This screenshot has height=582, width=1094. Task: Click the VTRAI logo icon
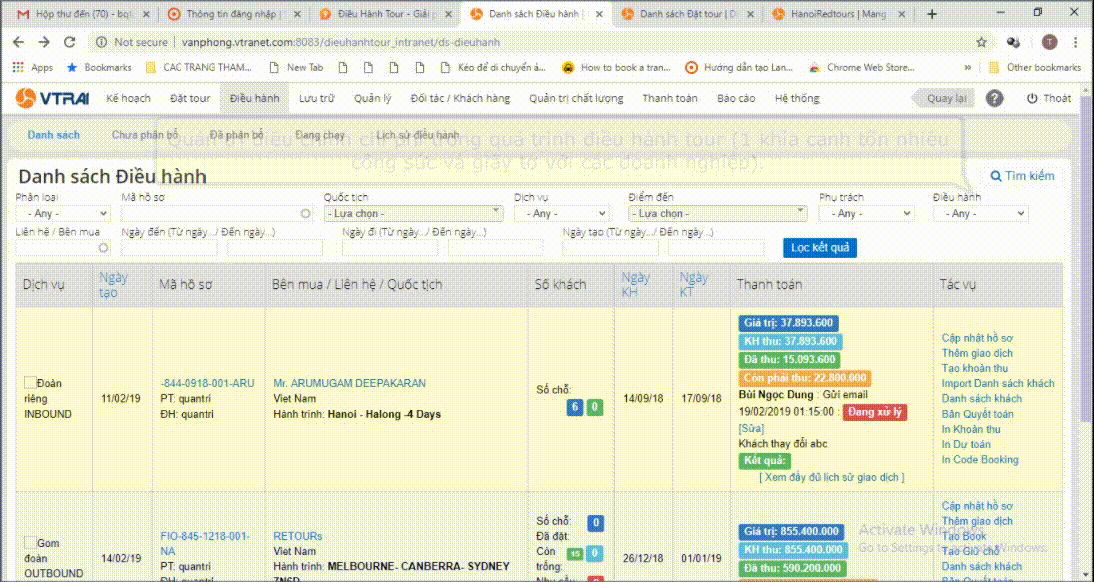pos(27,98)
